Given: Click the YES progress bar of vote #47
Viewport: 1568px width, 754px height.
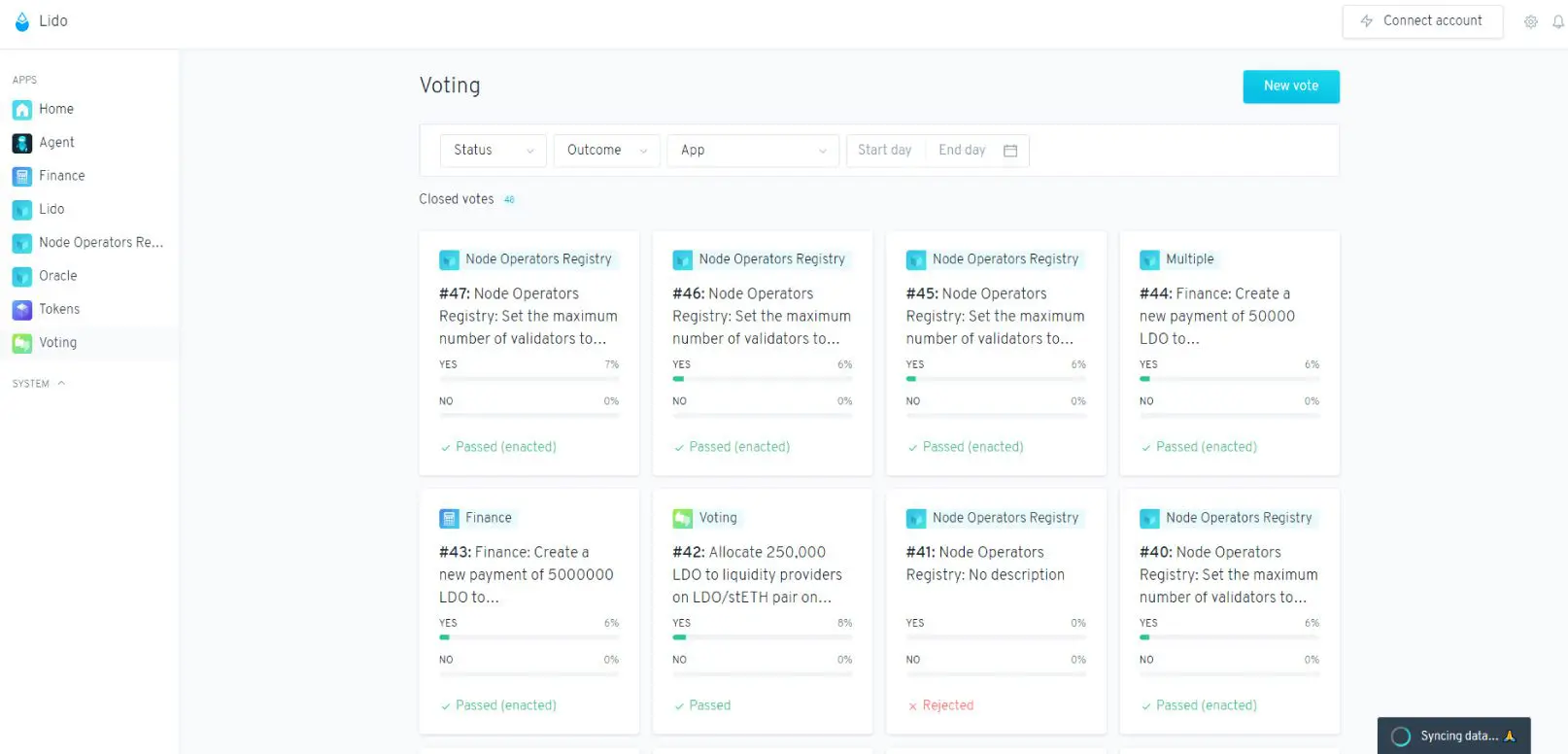Looking at the screenshot, I should pos(529,379).
